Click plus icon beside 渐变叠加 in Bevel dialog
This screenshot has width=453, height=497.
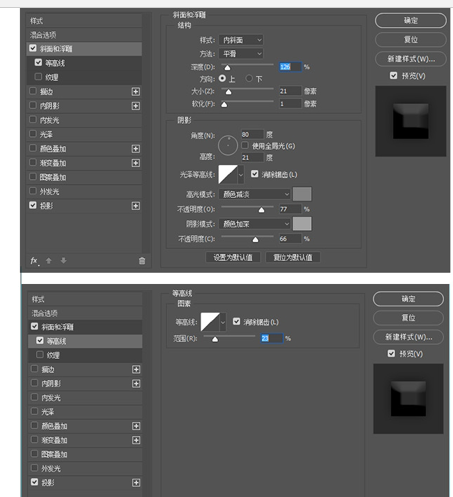point(136,163)
